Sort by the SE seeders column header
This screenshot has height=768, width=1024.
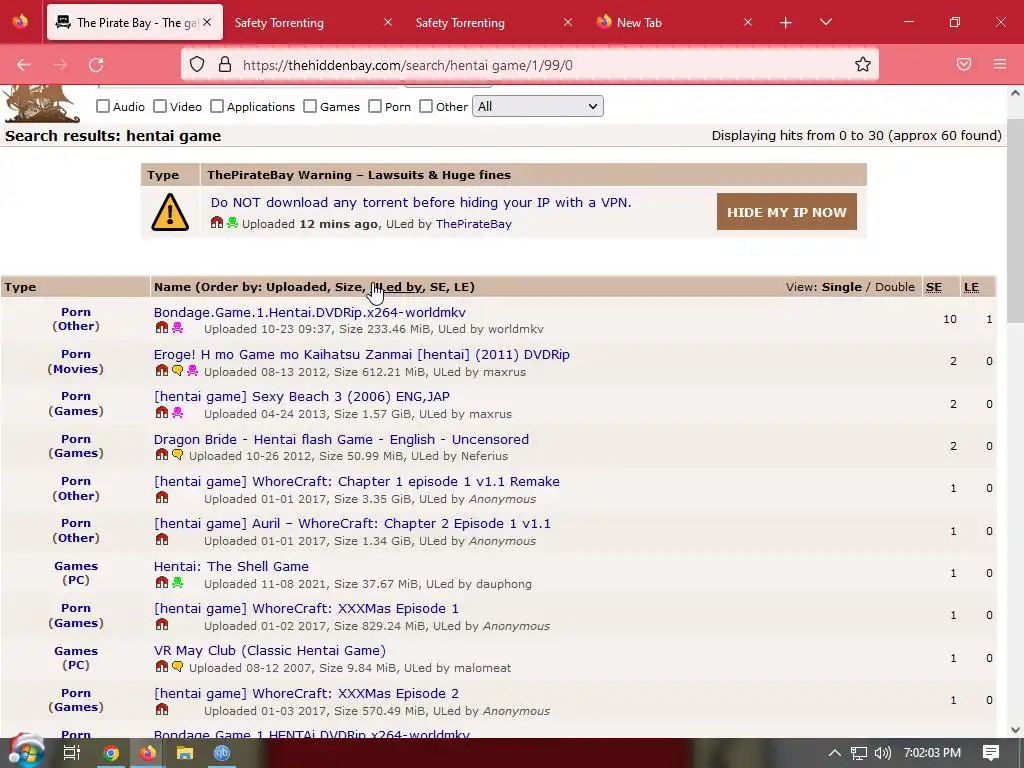pos(934,287)
